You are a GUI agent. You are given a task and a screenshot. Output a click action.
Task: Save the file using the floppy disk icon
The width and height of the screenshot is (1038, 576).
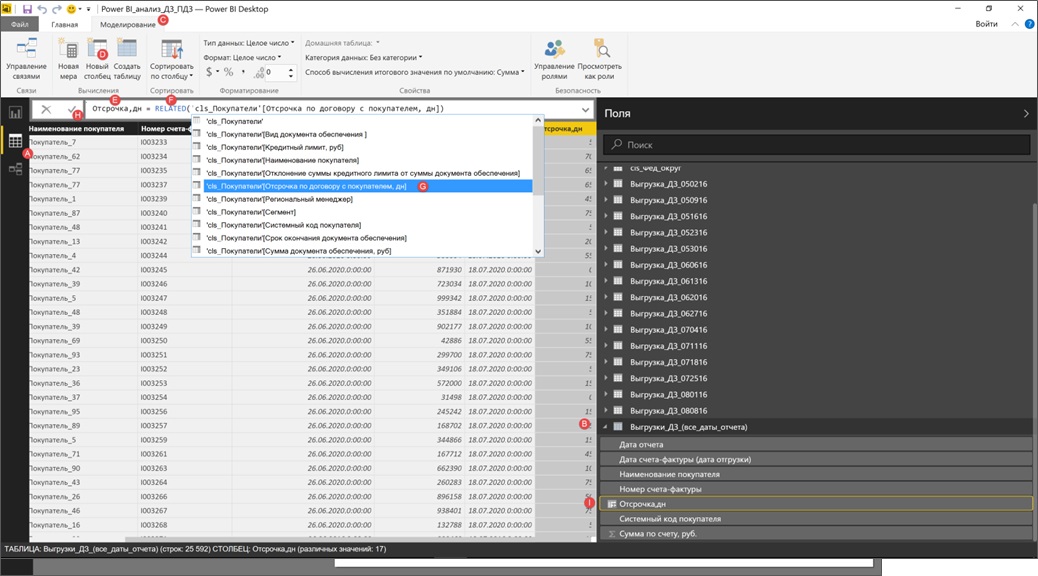pos(27,9)
